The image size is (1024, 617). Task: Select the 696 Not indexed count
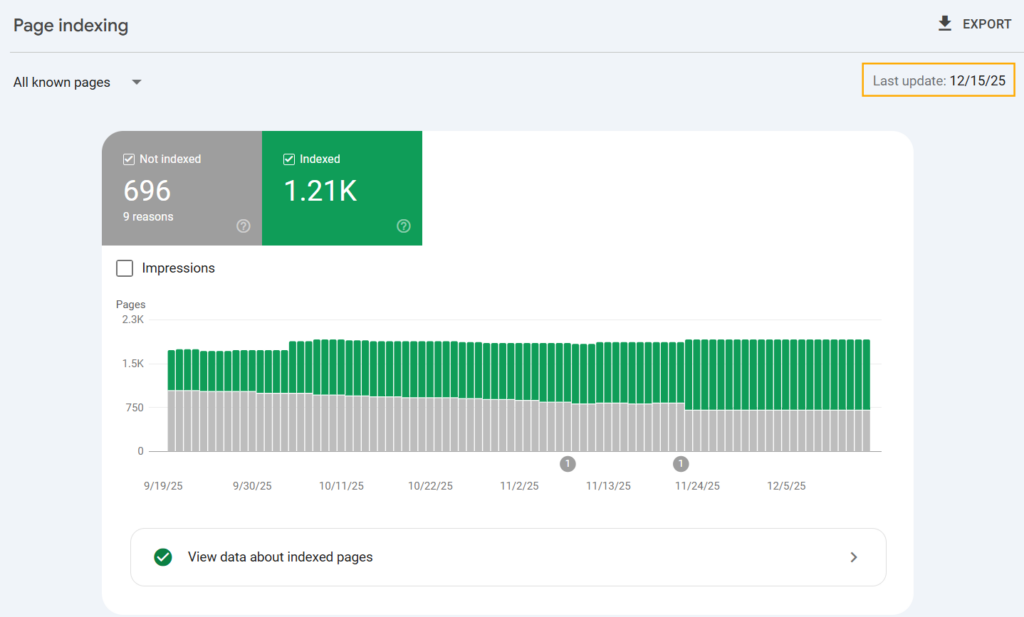[147, 191]
